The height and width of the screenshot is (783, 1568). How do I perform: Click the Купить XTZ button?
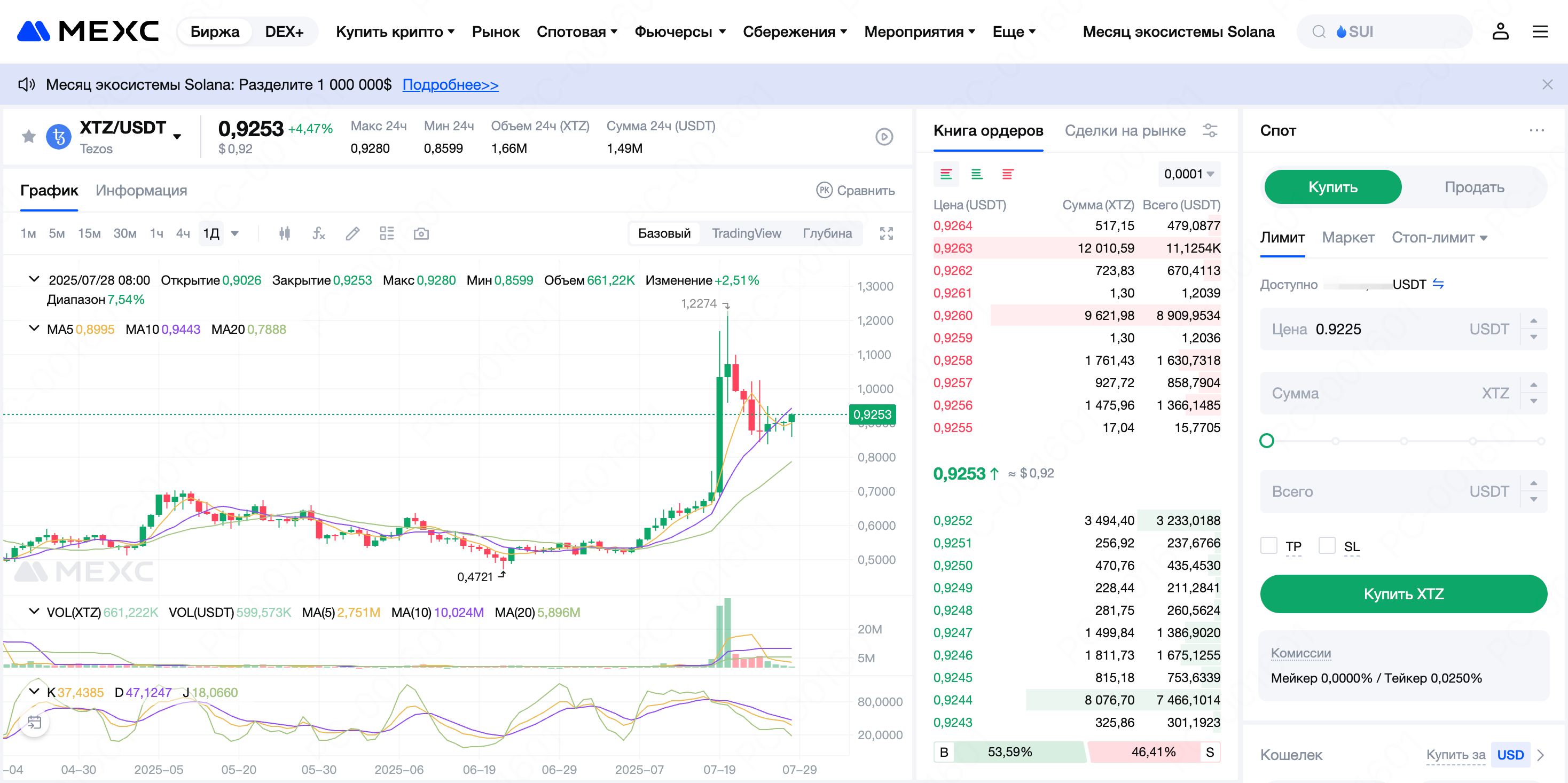click(1403, 593)
